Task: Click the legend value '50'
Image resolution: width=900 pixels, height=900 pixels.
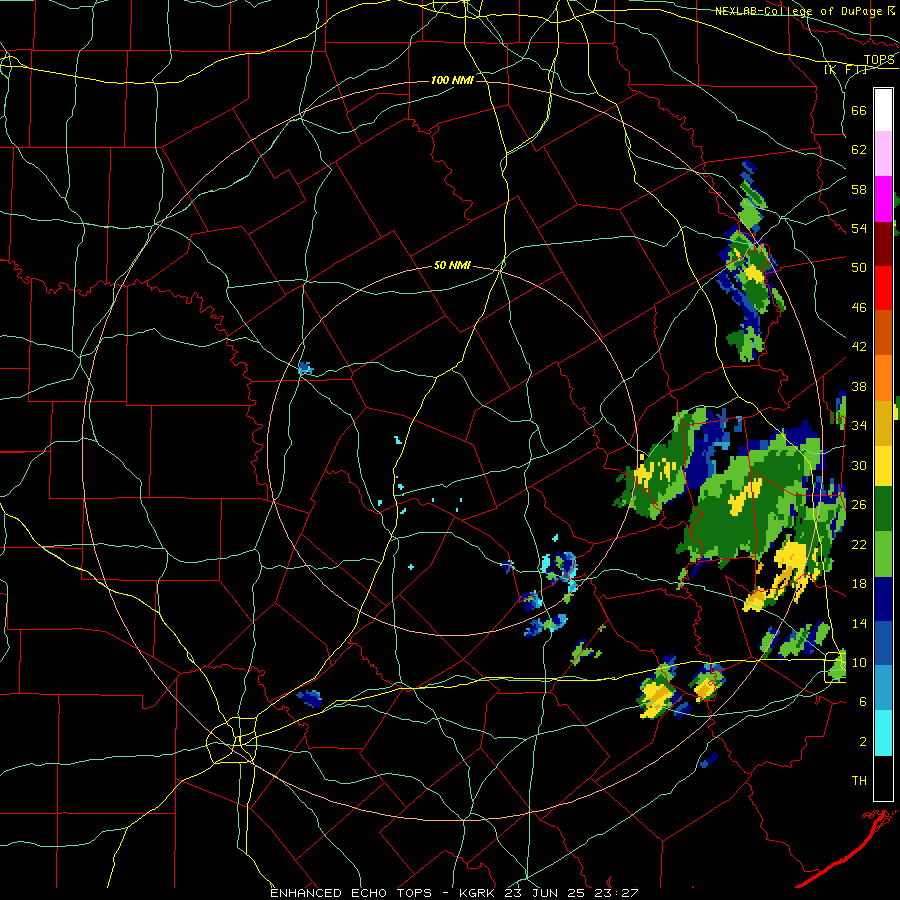Action: [859, 267]
